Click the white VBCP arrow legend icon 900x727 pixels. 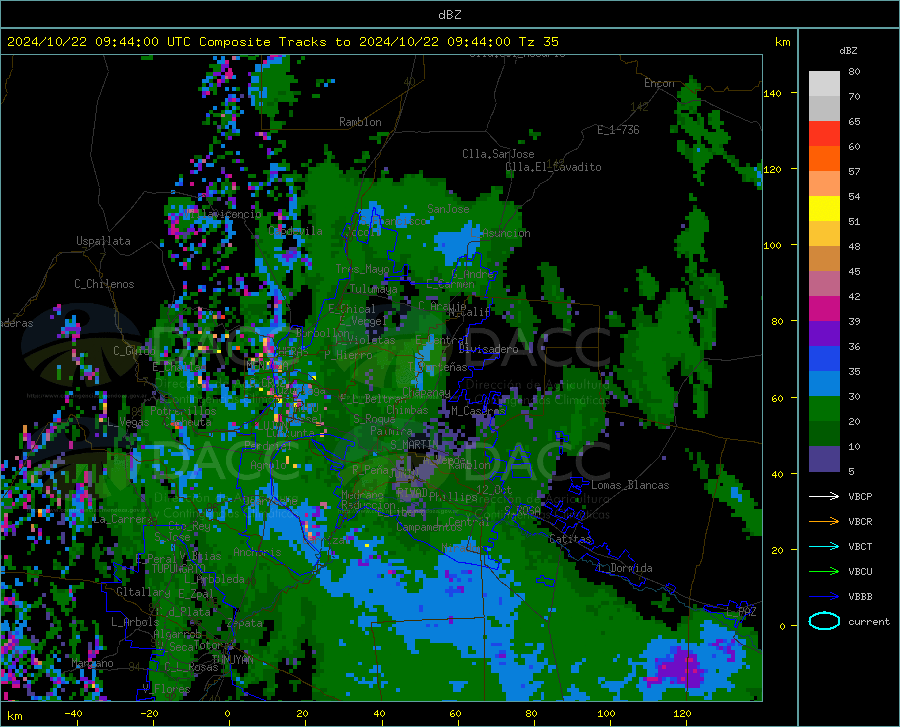[x=824, y=496]
